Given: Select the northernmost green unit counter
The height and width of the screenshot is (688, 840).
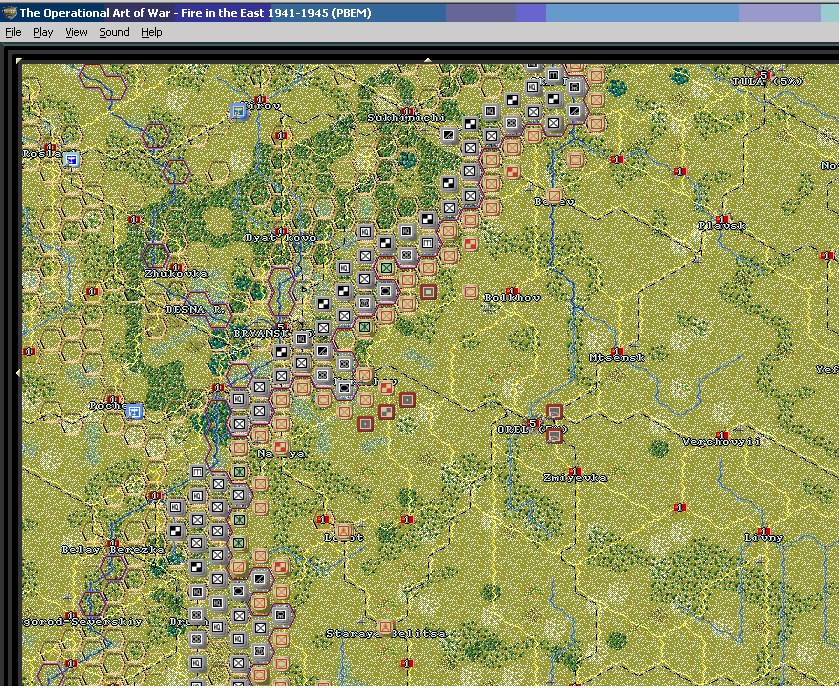Looking at the screenshot, I should point(386,268).
